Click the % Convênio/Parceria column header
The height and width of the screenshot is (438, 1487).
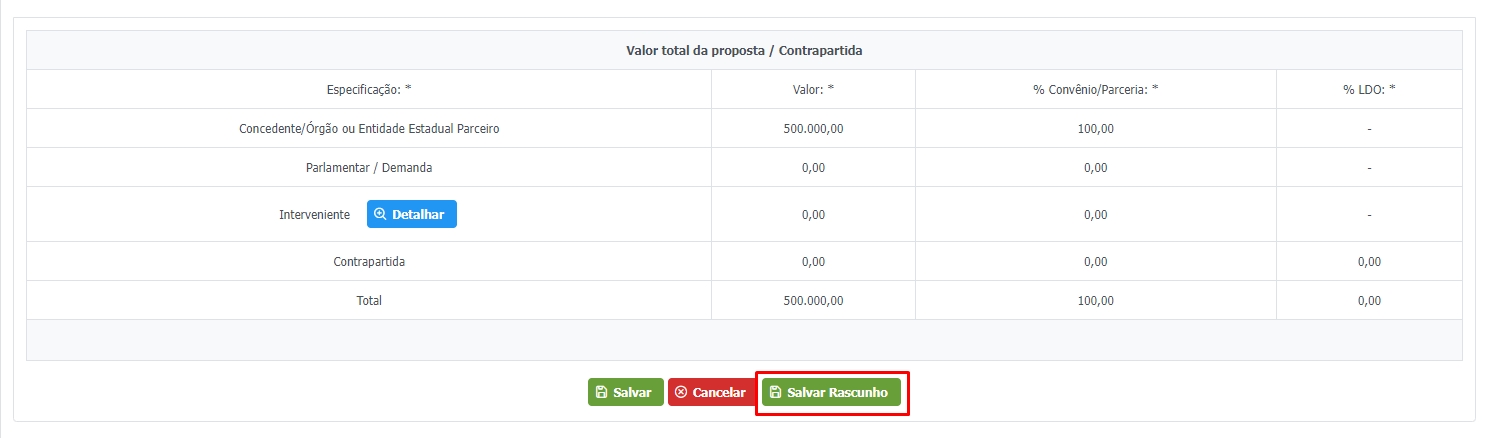(x=1095, y=89)
